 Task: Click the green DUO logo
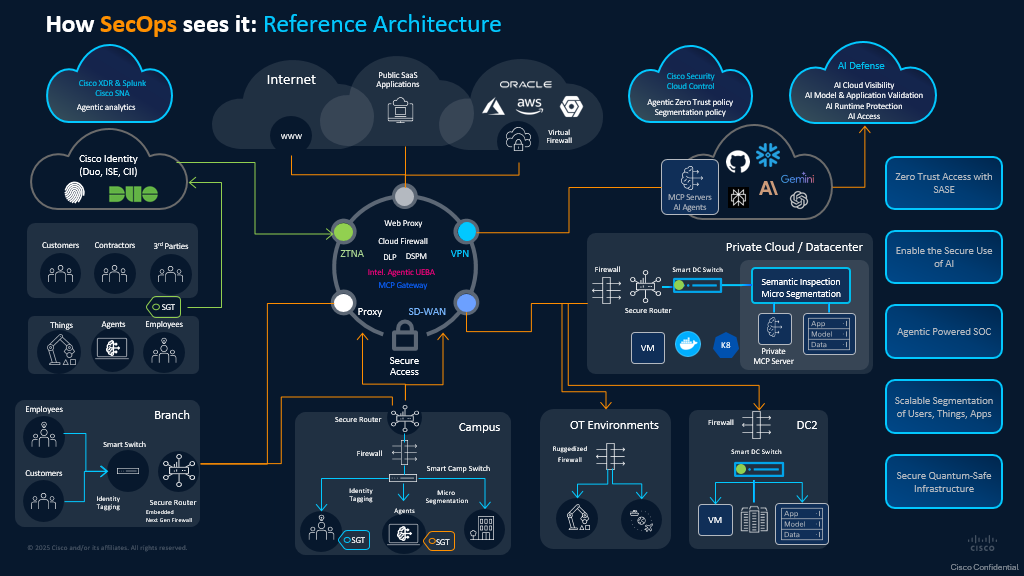[133, 194]
